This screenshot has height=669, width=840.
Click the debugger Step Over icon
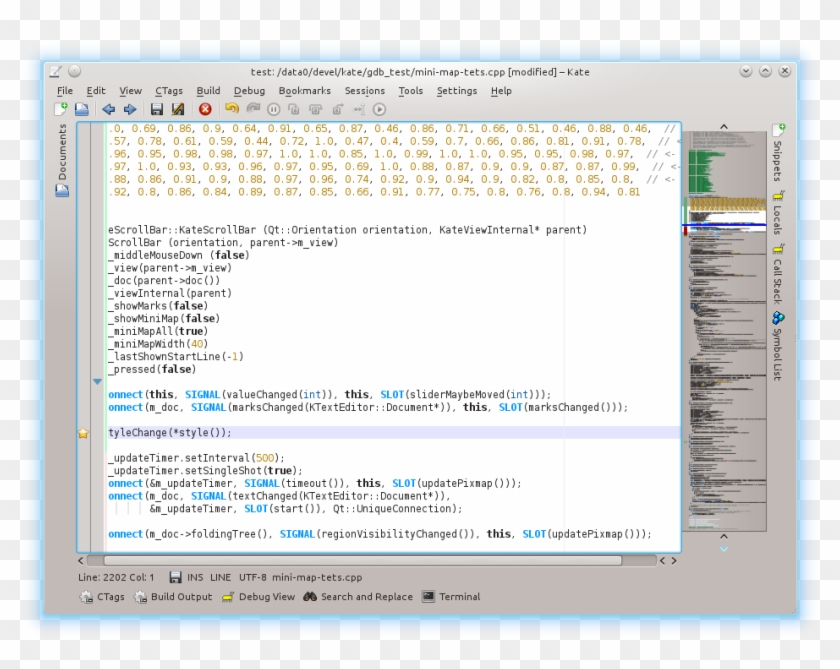[316, 109]
